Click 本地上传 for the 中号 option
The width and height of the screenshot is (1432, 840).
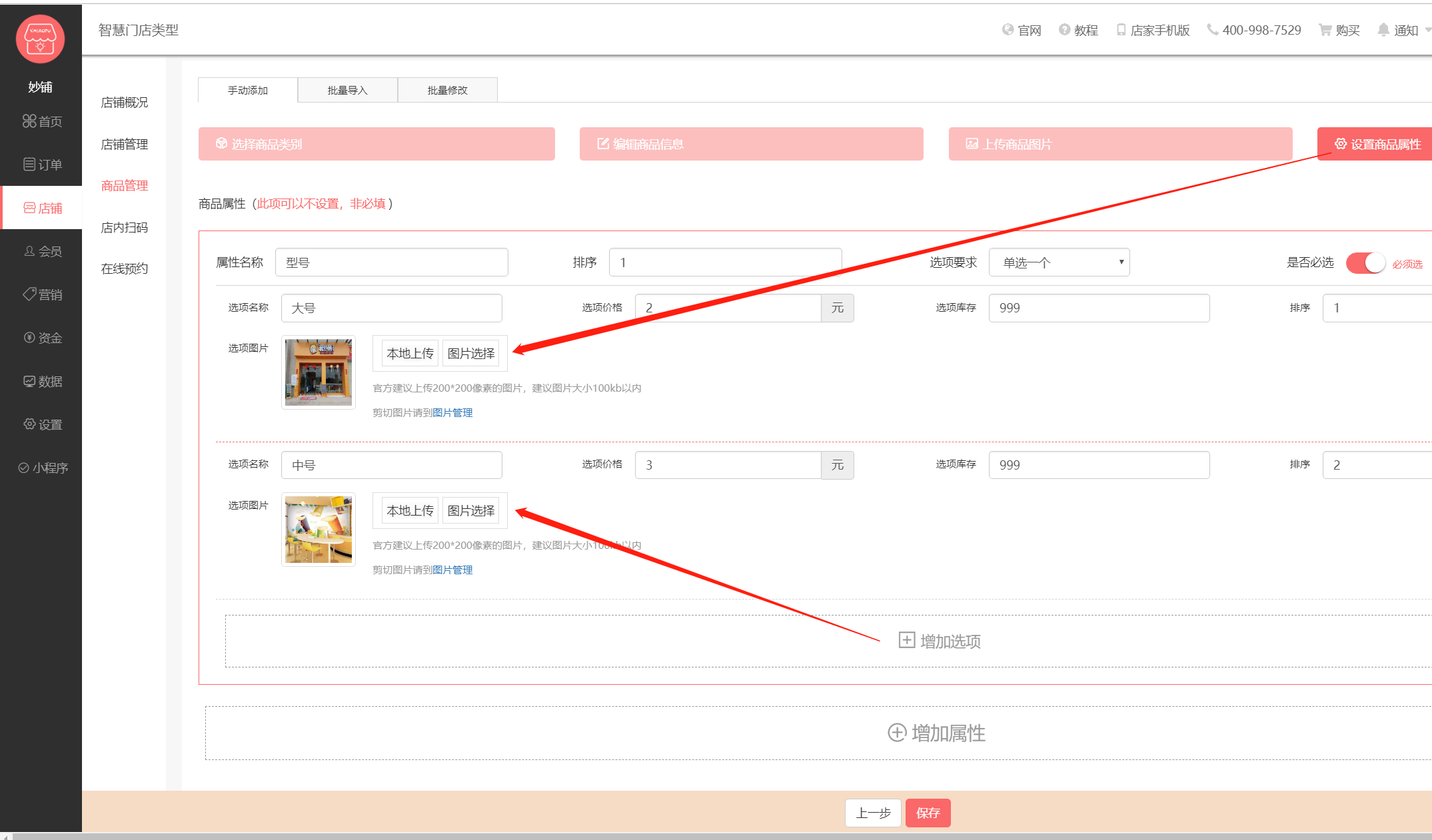coord(410,510)
